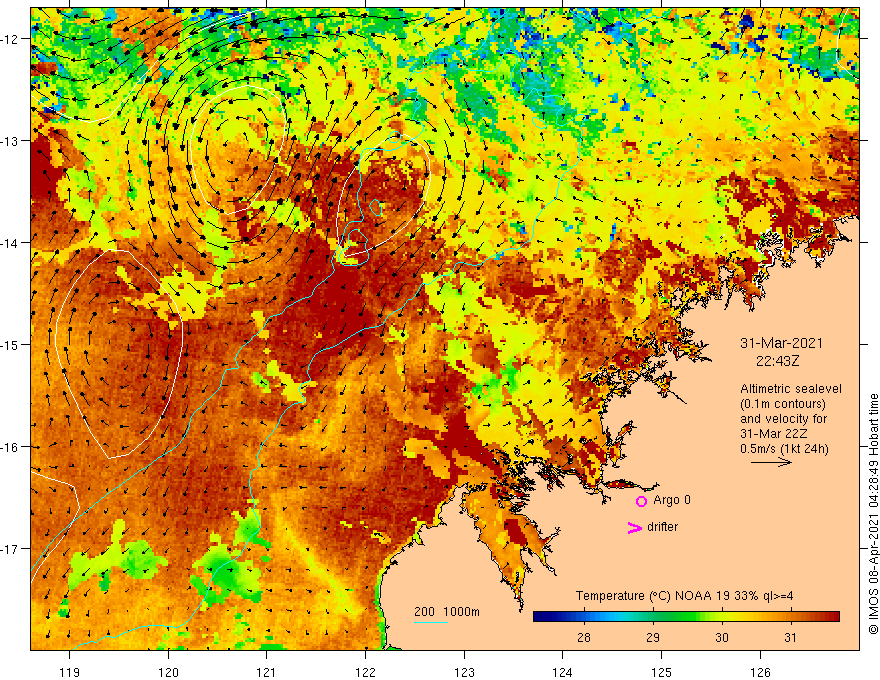Click the Argo 0 legend label
880x680 pixels.
[x=672, y=500]
